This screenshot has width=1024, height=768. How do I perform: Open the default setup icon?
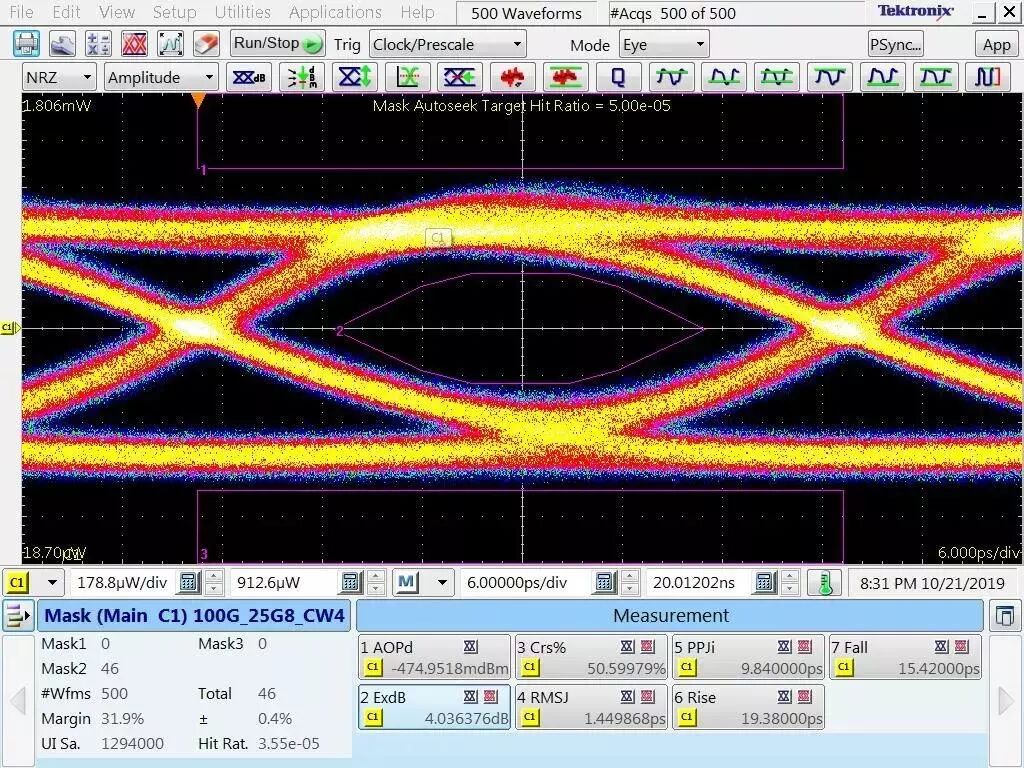(62, 44)
